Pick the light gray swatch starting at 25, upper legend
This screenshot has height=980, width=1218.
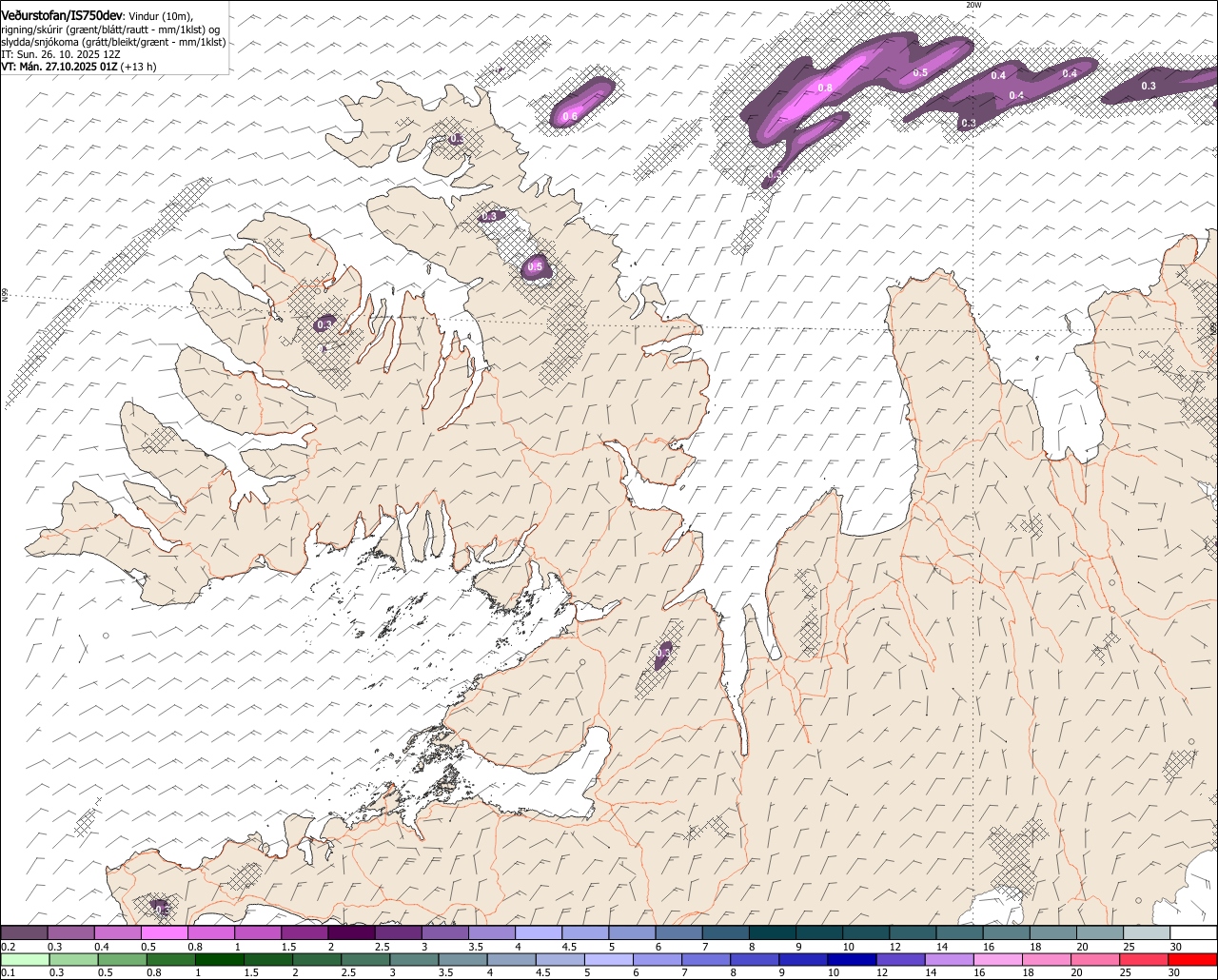1147,933
